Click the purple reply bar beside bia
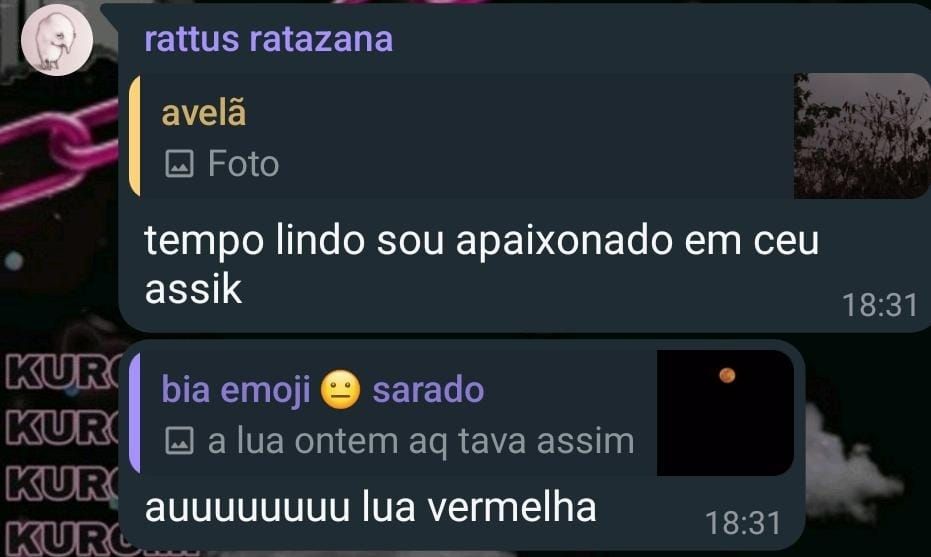The height and width of the screenshot is (557, 931). [x=135, y=413]
